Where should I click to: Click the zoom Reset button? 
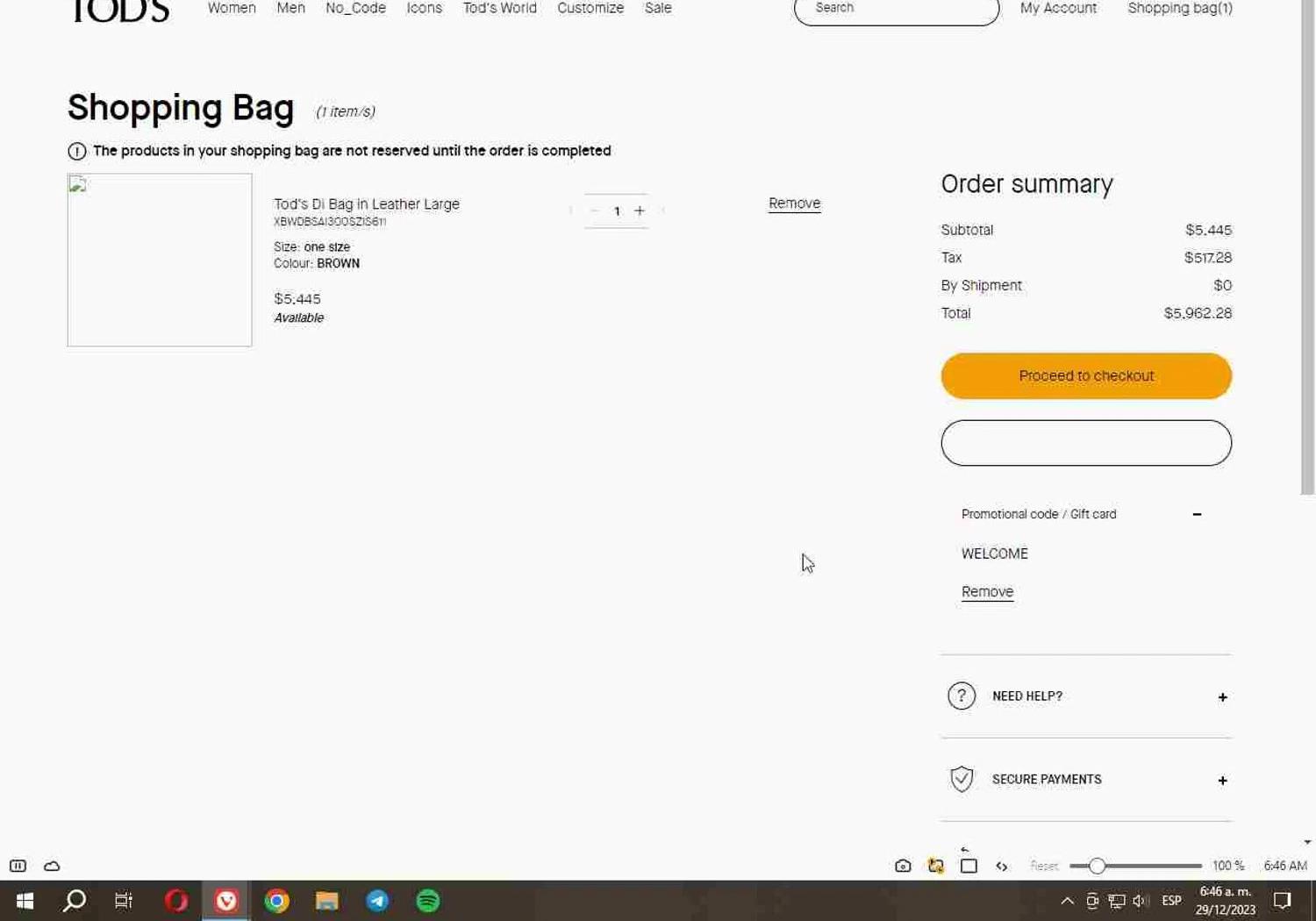click(x=1044, y=866)
